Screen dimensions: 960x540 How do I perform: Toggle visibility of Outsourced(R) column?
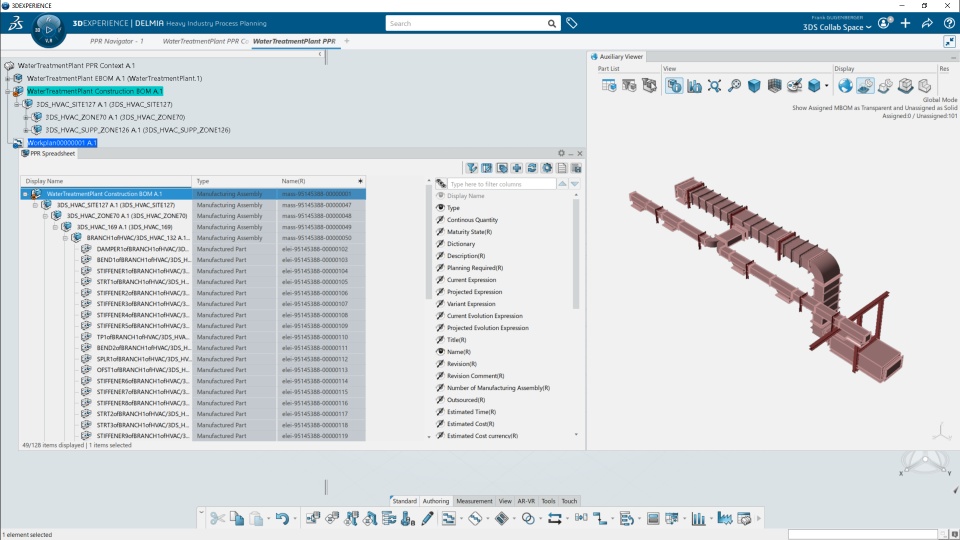pos(440,400)
